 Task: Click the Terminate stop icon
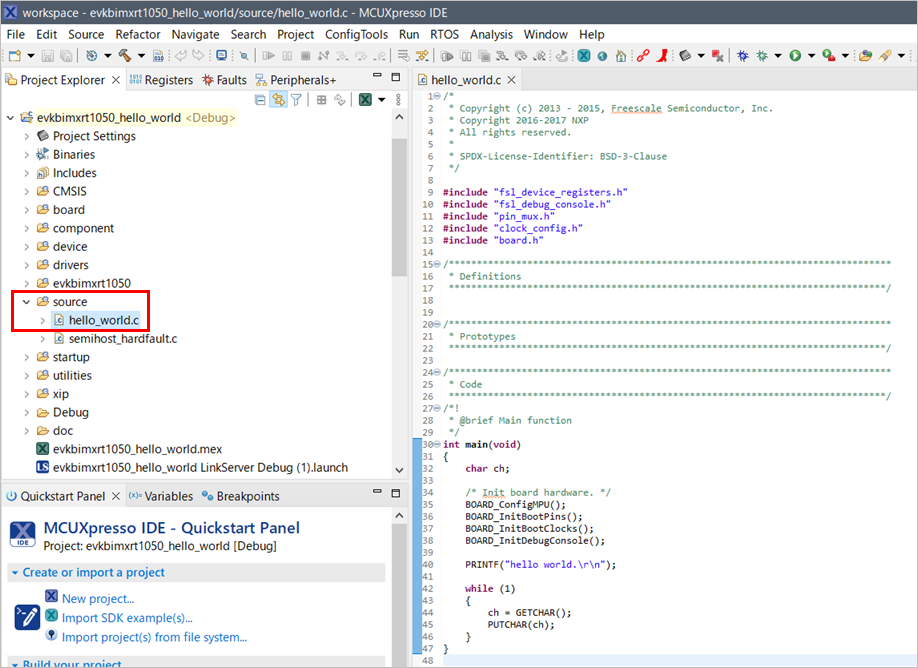305,56
